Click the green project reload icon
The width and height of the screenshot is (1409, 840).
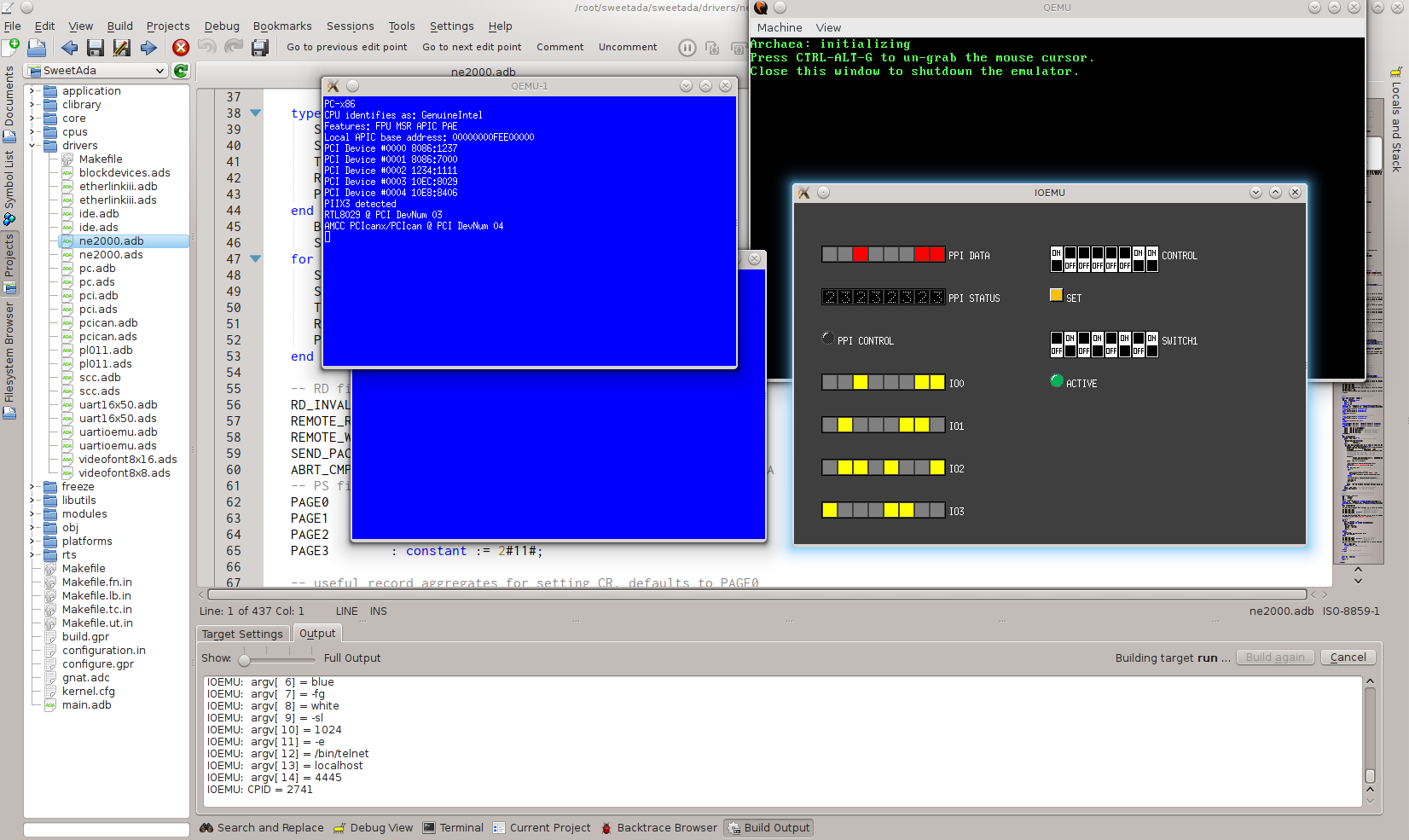point(181,71)
